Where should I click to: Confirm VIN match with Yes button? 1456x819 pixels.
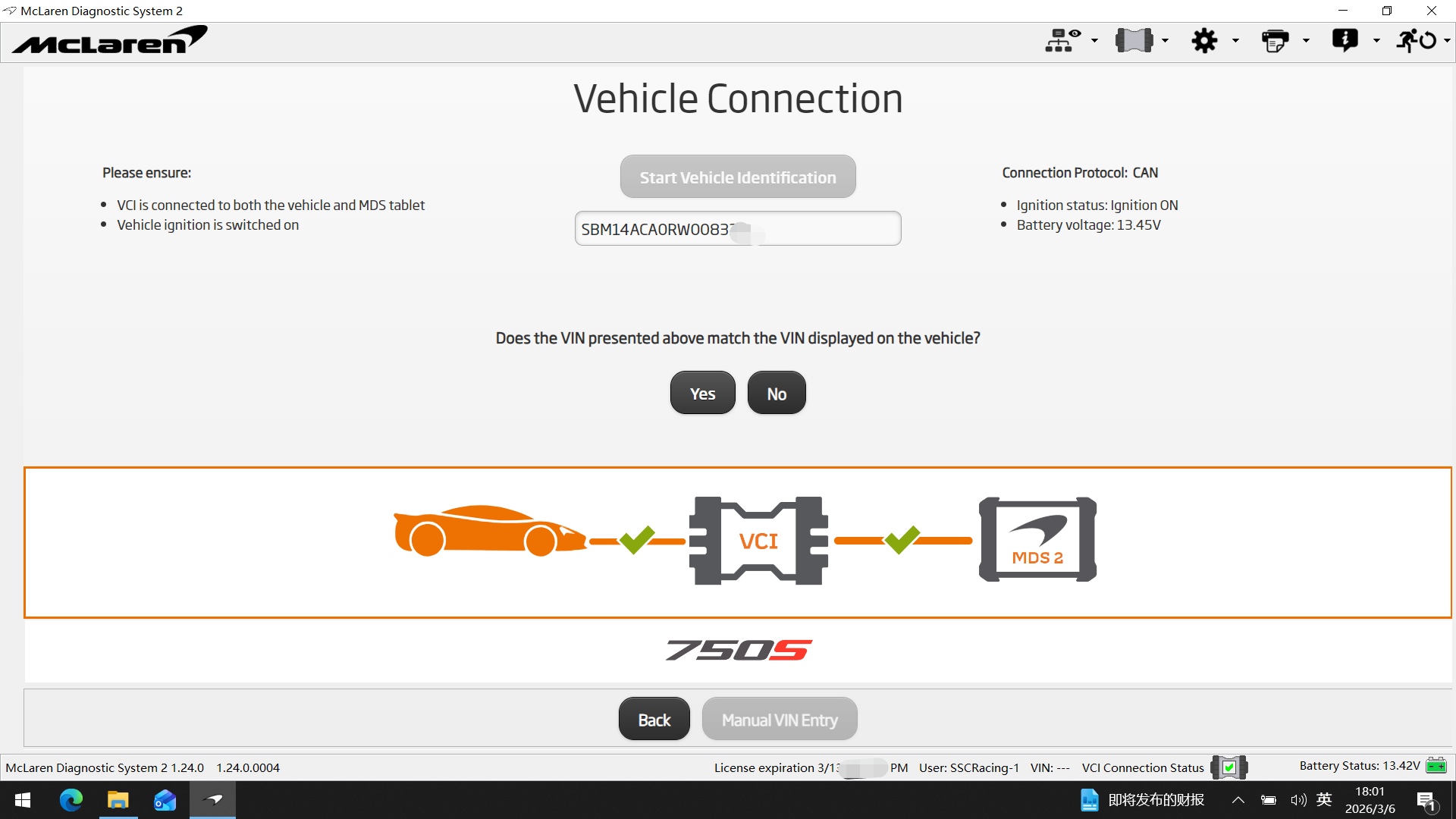(702, 393)
